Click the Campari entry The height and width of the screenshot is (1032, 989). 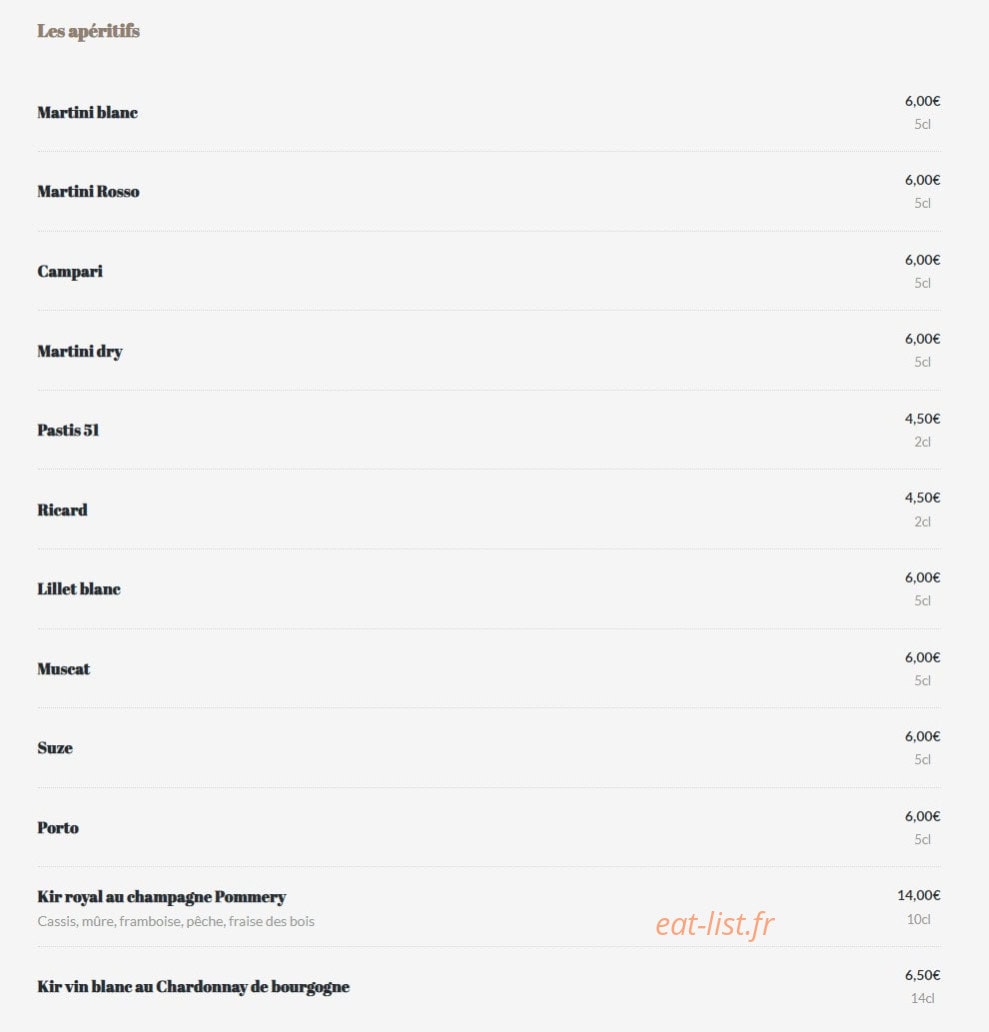[x=70, y=272]
